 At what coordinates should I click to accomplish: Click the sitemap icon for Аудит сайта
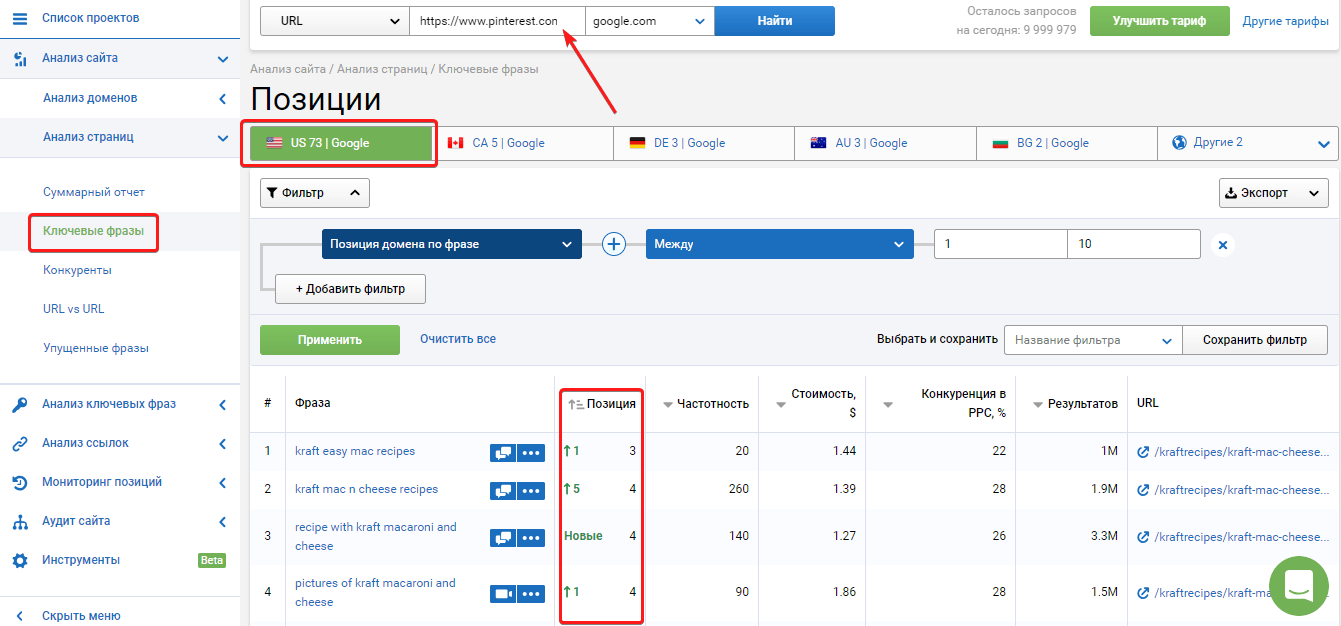(20, 521)
